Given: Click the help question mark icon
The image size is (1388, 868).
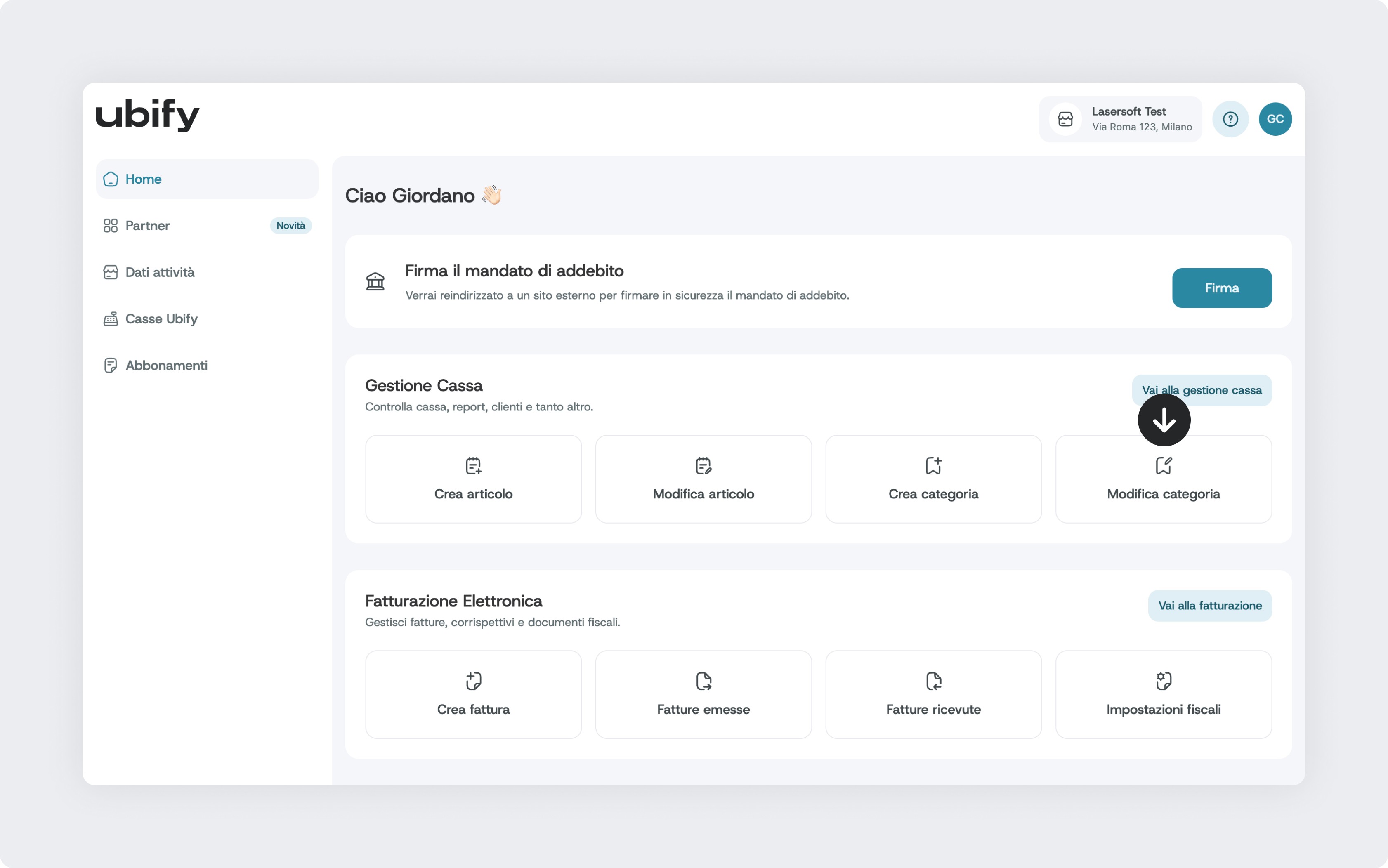Looking at the screenshot, I should tap(1230, 119).
